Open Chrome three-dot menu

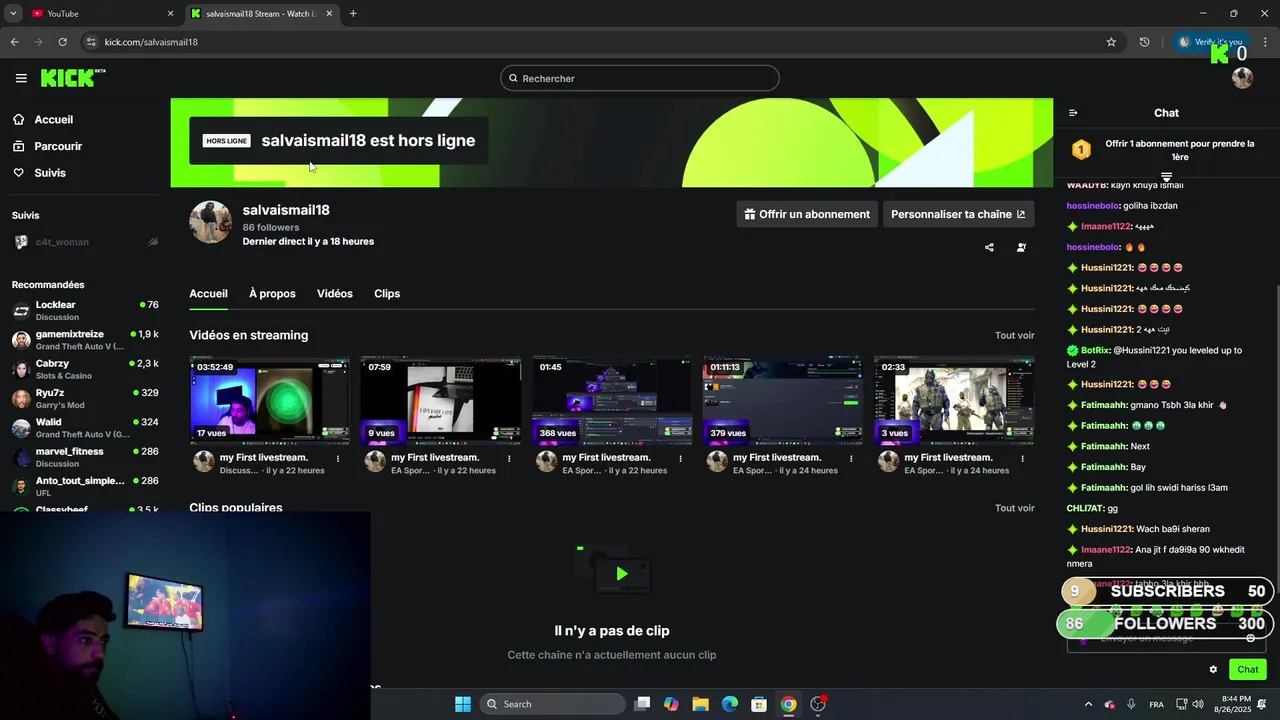1265,42
